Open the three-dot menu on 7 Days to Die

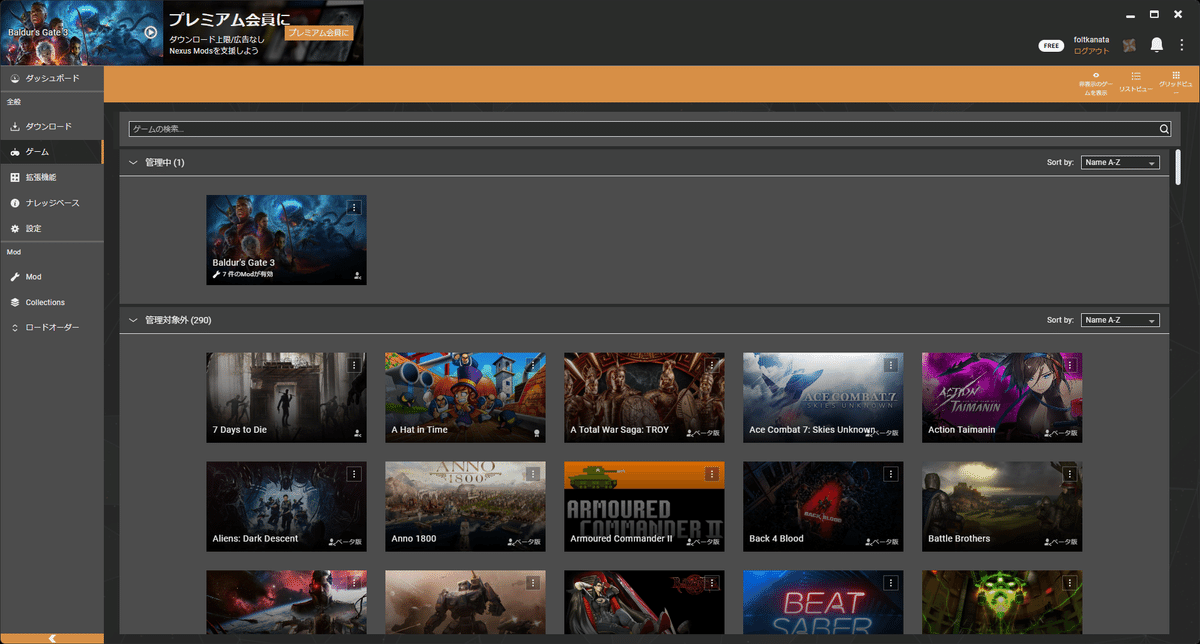353,365
